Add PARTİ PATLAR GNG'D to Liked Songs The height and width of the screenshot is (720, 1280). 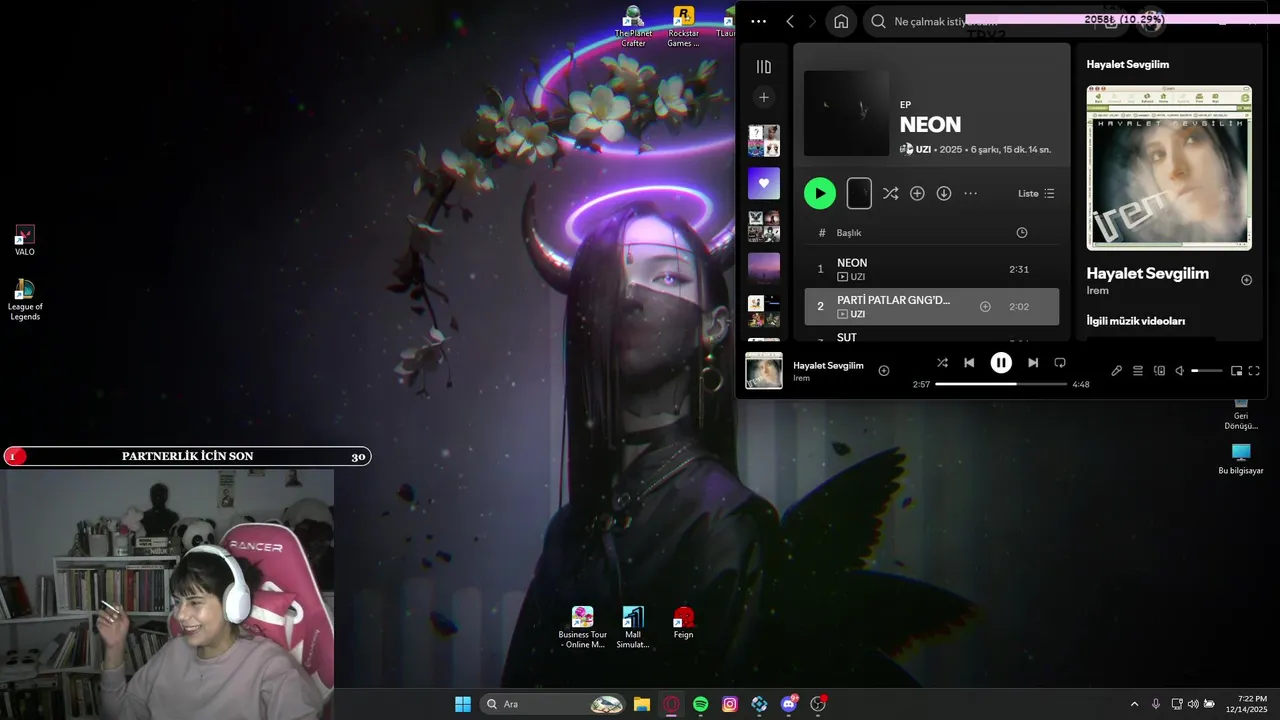pyautogui.click(x=985, y=306)
